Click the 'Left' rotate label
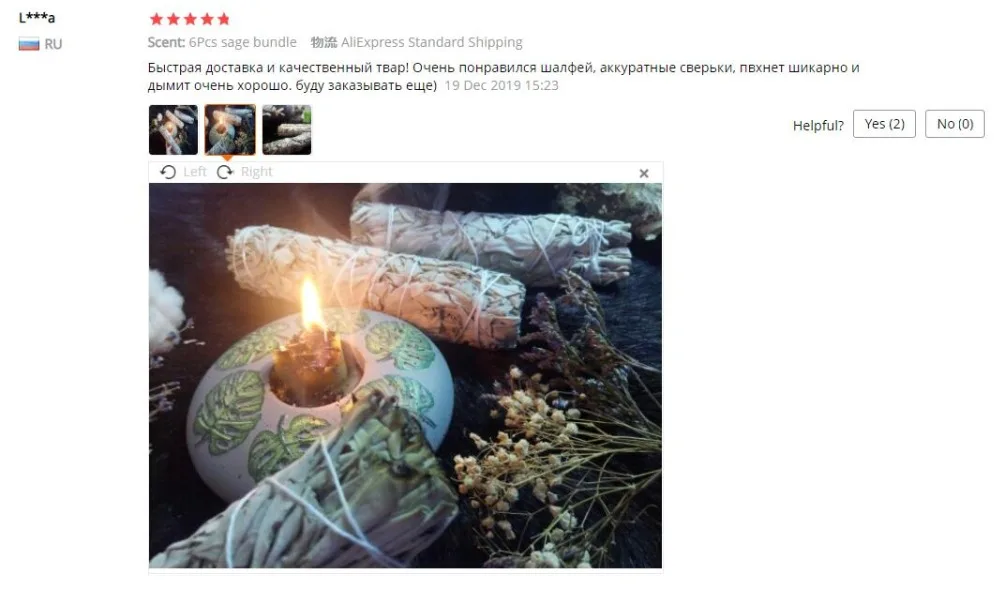Image resolution: width=1000 pixels, height=589 pixels. coord(195,172)
